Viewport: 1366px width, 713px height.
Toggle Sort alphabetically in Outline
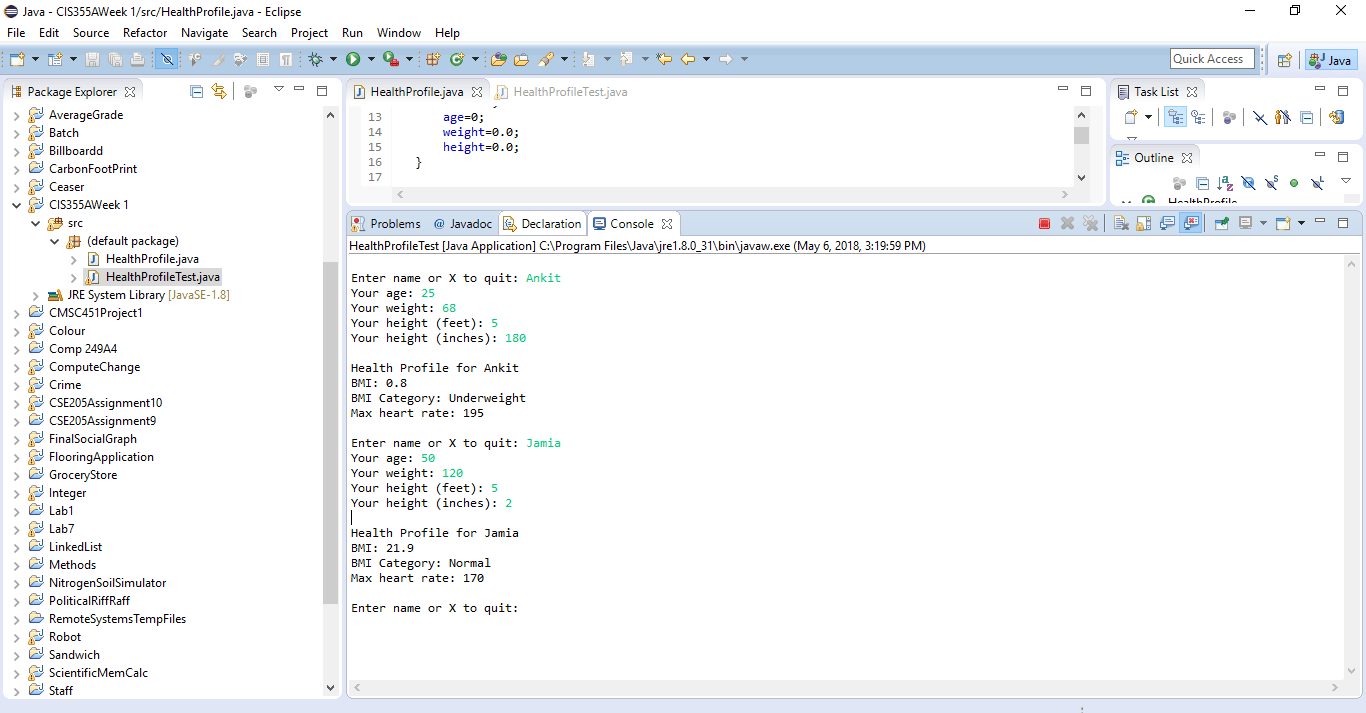tap(1225, 183)
